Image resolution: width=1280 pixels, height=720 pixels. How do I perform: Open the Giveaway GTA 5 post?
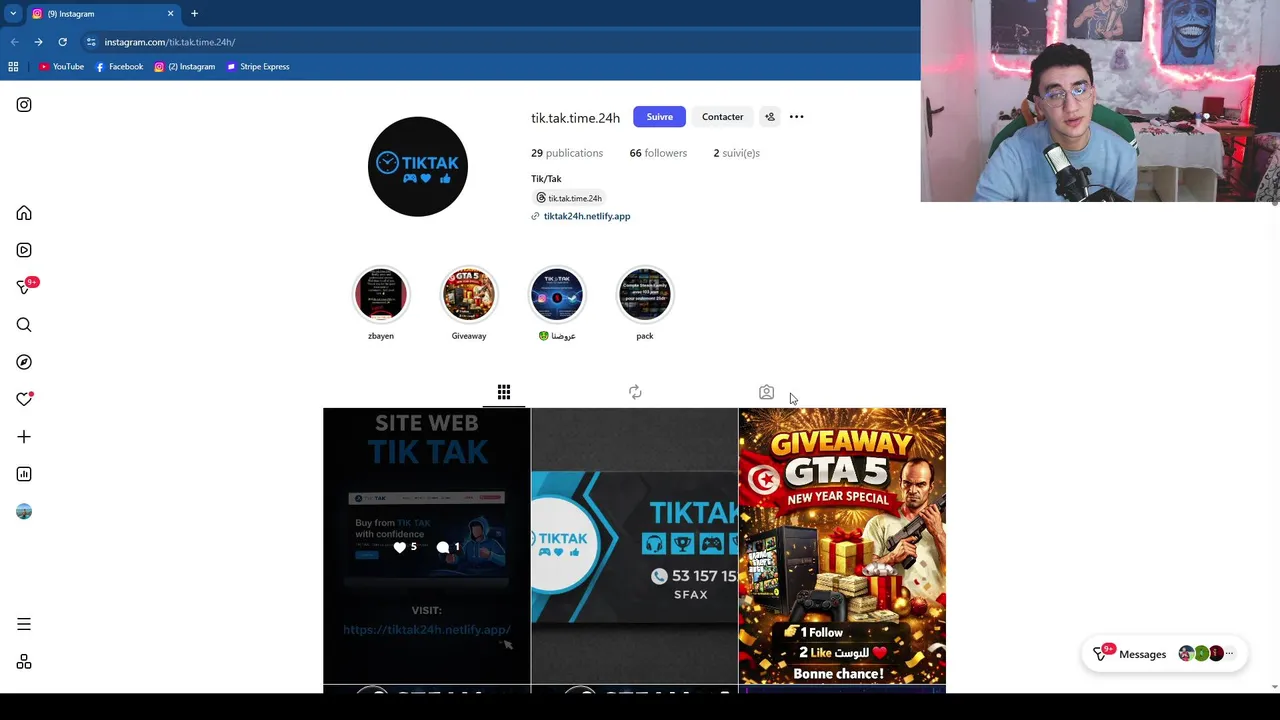click(x=842, y=546)
